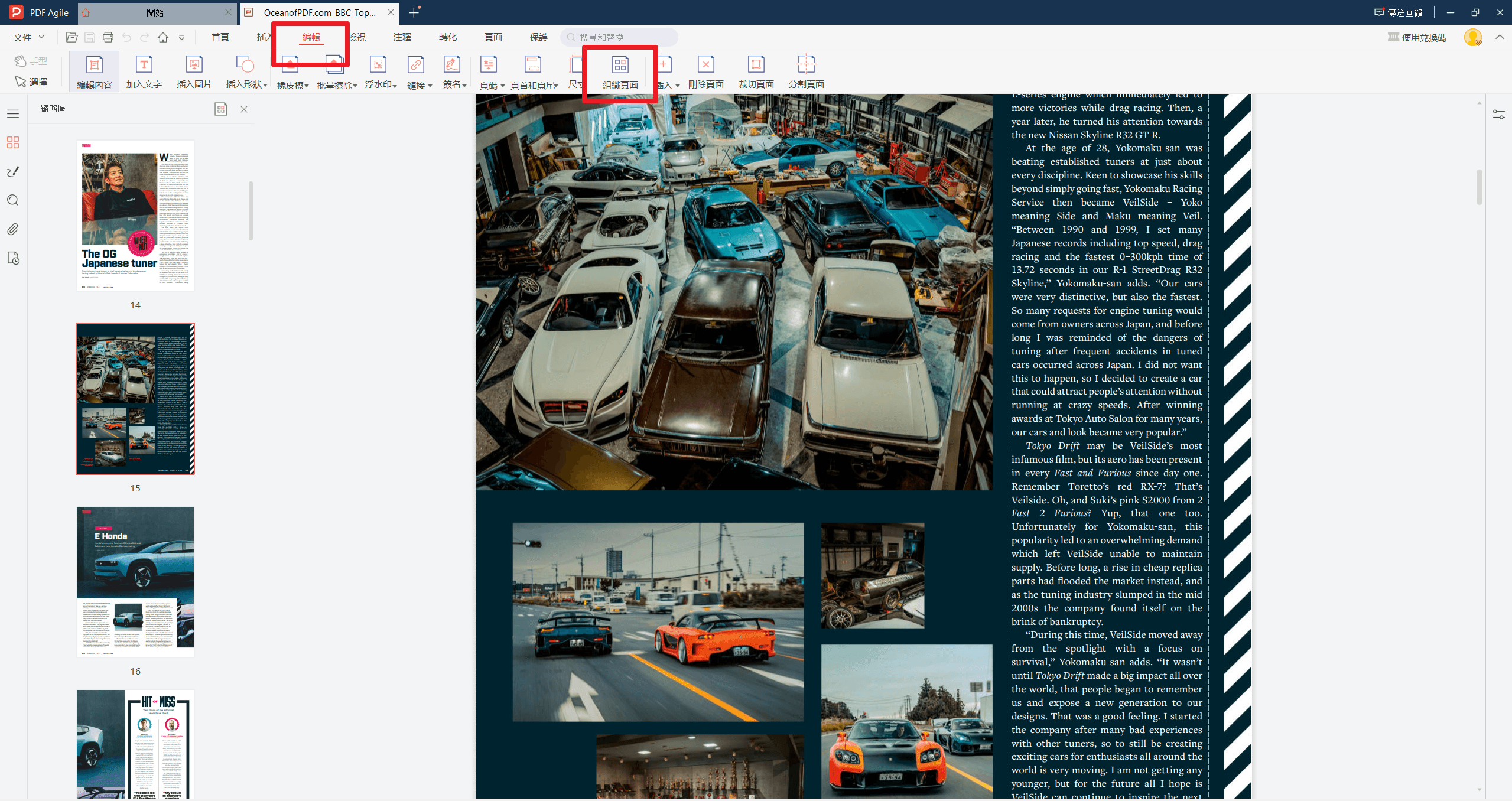Select page 15 thumbnail
The image size is (1512, 801).
coord(135,399)
